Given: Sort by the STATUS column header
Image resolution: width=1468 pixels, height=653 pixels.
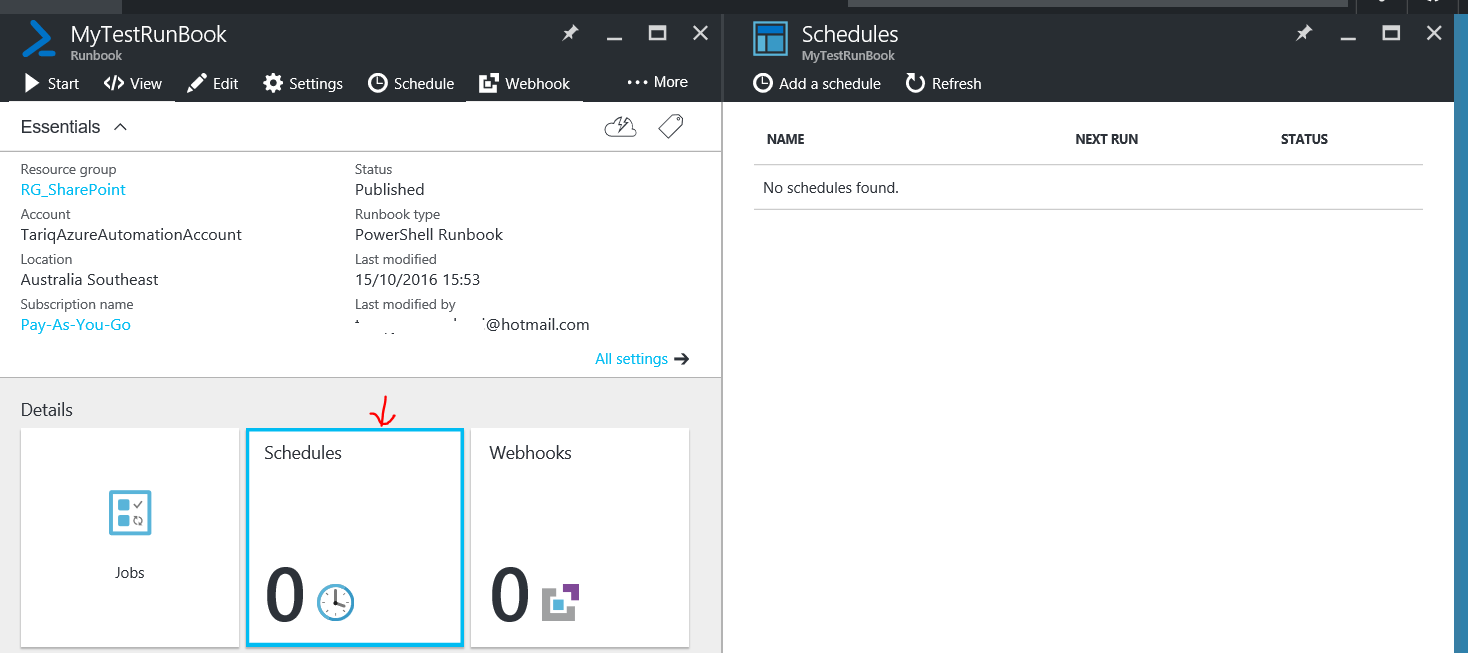Looking at the screenshot, I should pyautogui.click(x=1304, y=139).
